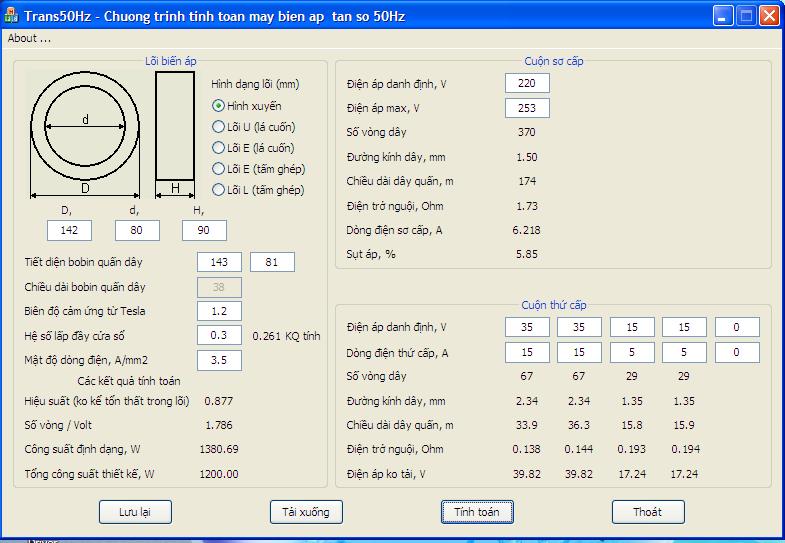Click the Tải xuống button
785x543 pixels.
[306, 512]
